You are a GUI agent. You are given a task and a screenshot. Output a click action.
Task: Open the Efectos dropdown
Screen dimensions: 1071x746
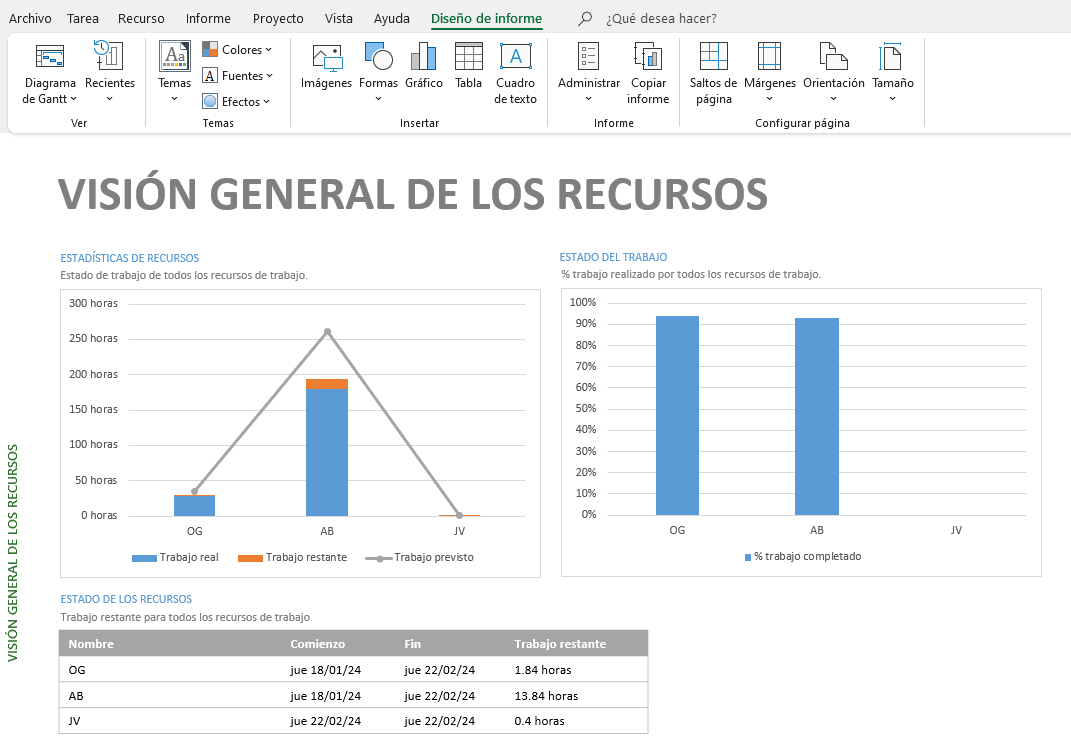[237, 102]
